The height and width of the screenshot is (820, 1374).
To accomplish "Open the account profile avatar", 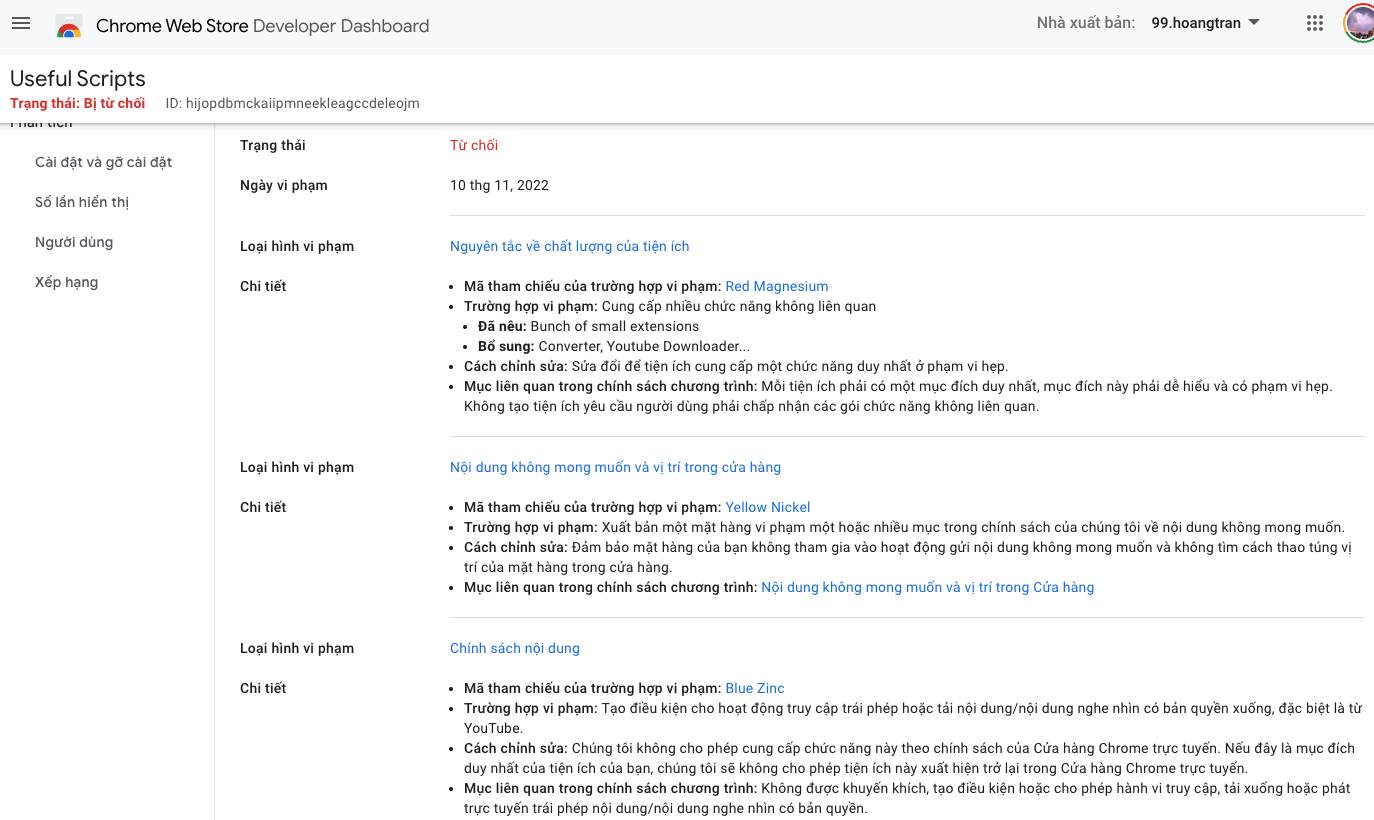I will [1360, 23].
